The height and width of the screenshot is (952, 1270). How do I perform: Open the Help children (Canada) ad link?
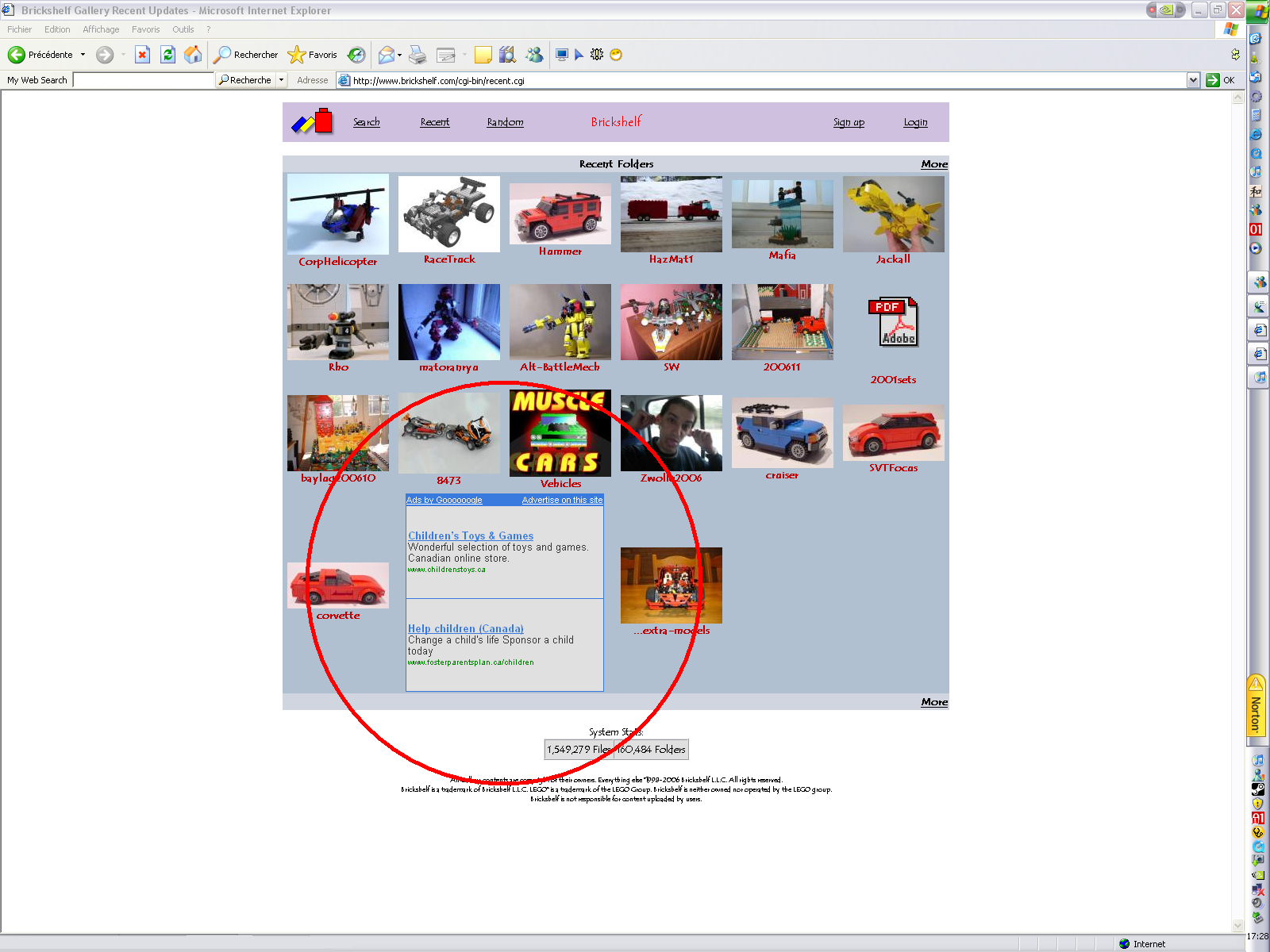pos(466,629)
